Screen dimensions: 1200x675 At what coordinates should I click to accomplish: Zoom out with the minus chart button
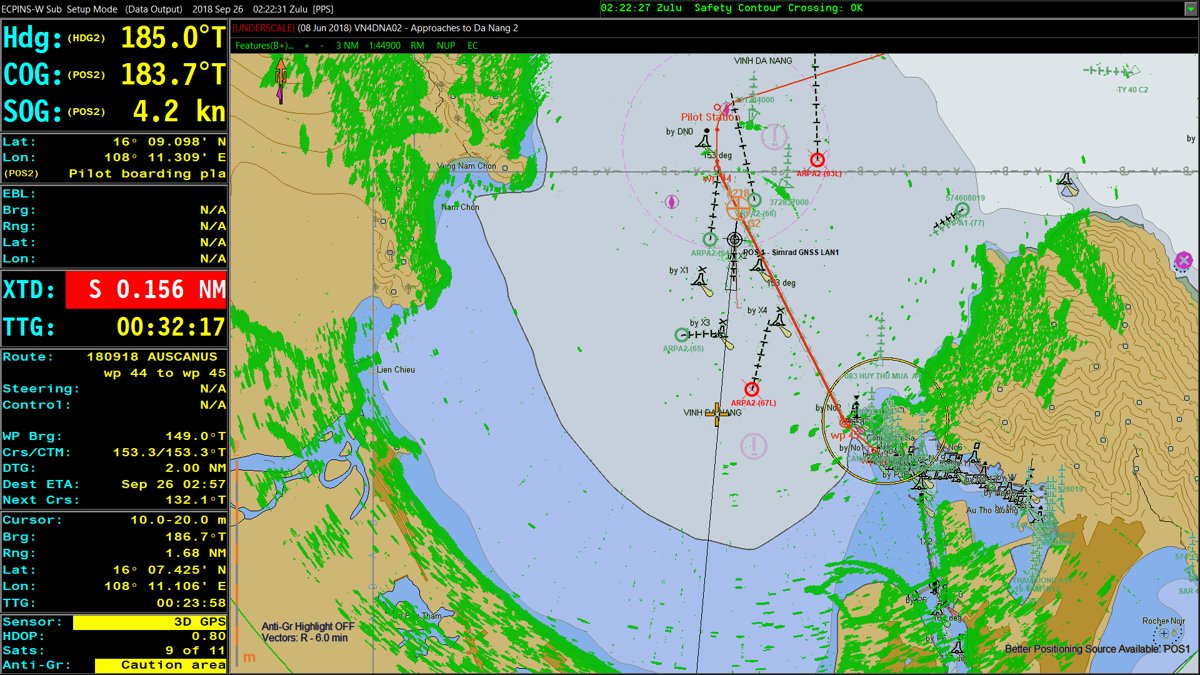[x=322, y=46]
